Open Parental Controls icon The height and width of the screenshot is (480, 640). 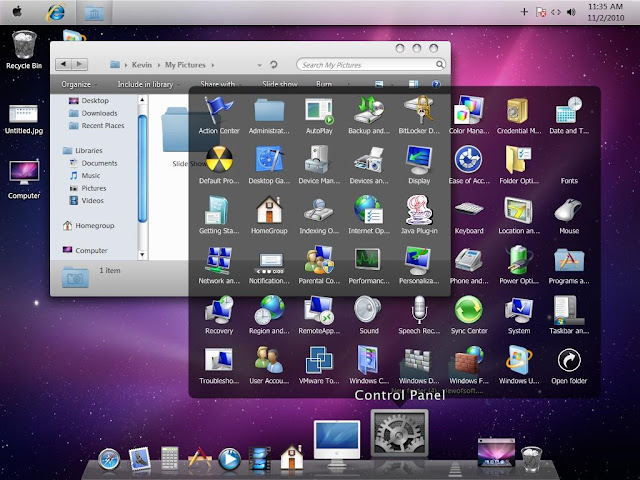tap(319, 260)
